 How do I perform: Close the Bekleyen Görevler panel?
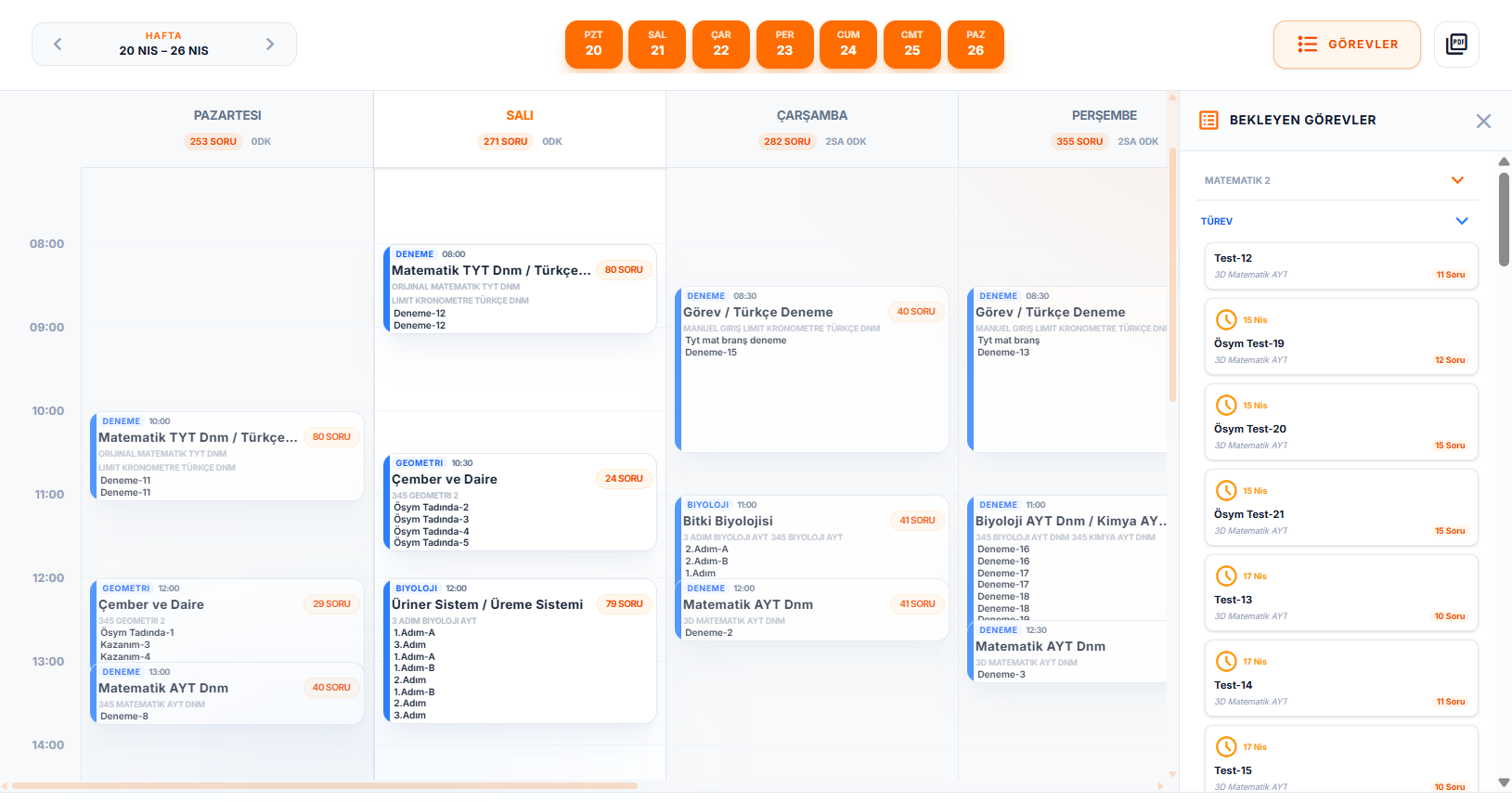tap(1483, 122)
